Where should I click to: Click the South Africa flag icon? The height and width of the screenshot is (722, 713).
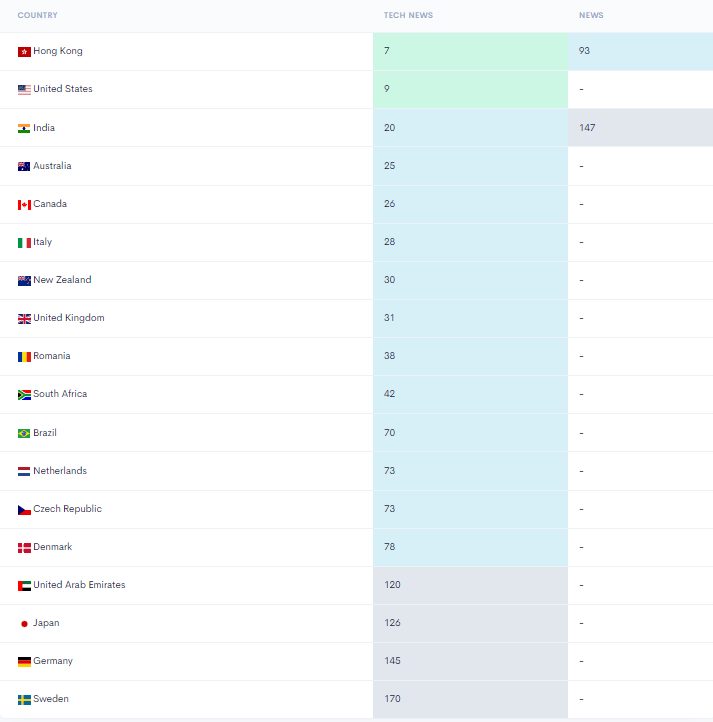24,395
